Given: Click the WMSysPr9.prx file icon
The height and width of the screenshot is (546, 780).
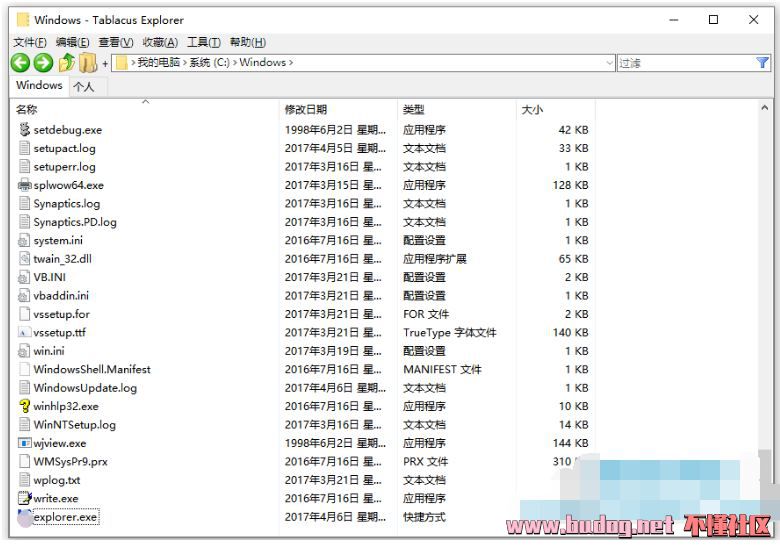Looking at the screenshot, I should tap(24, 461).
